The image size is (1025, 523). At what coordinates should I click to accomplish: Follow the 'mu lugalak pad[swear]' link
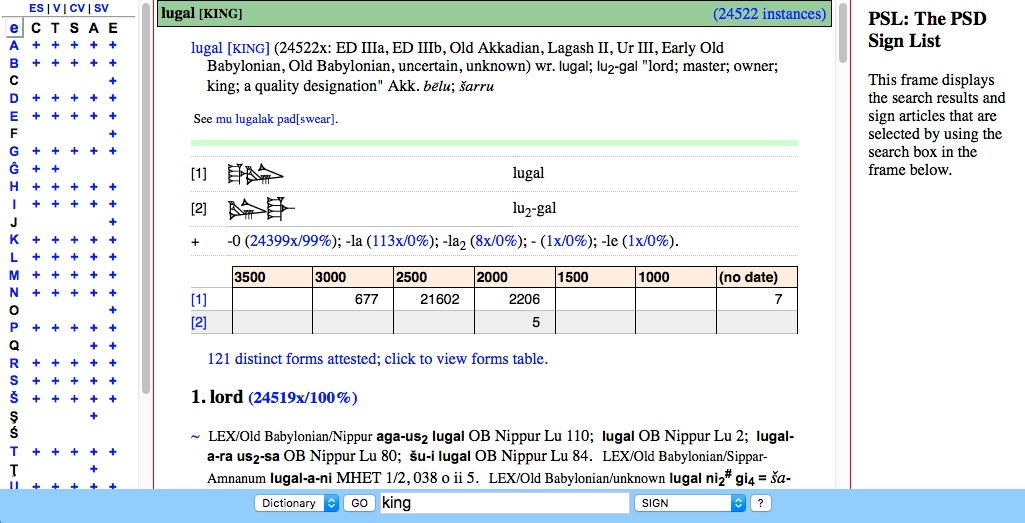(x=276, y=119)
